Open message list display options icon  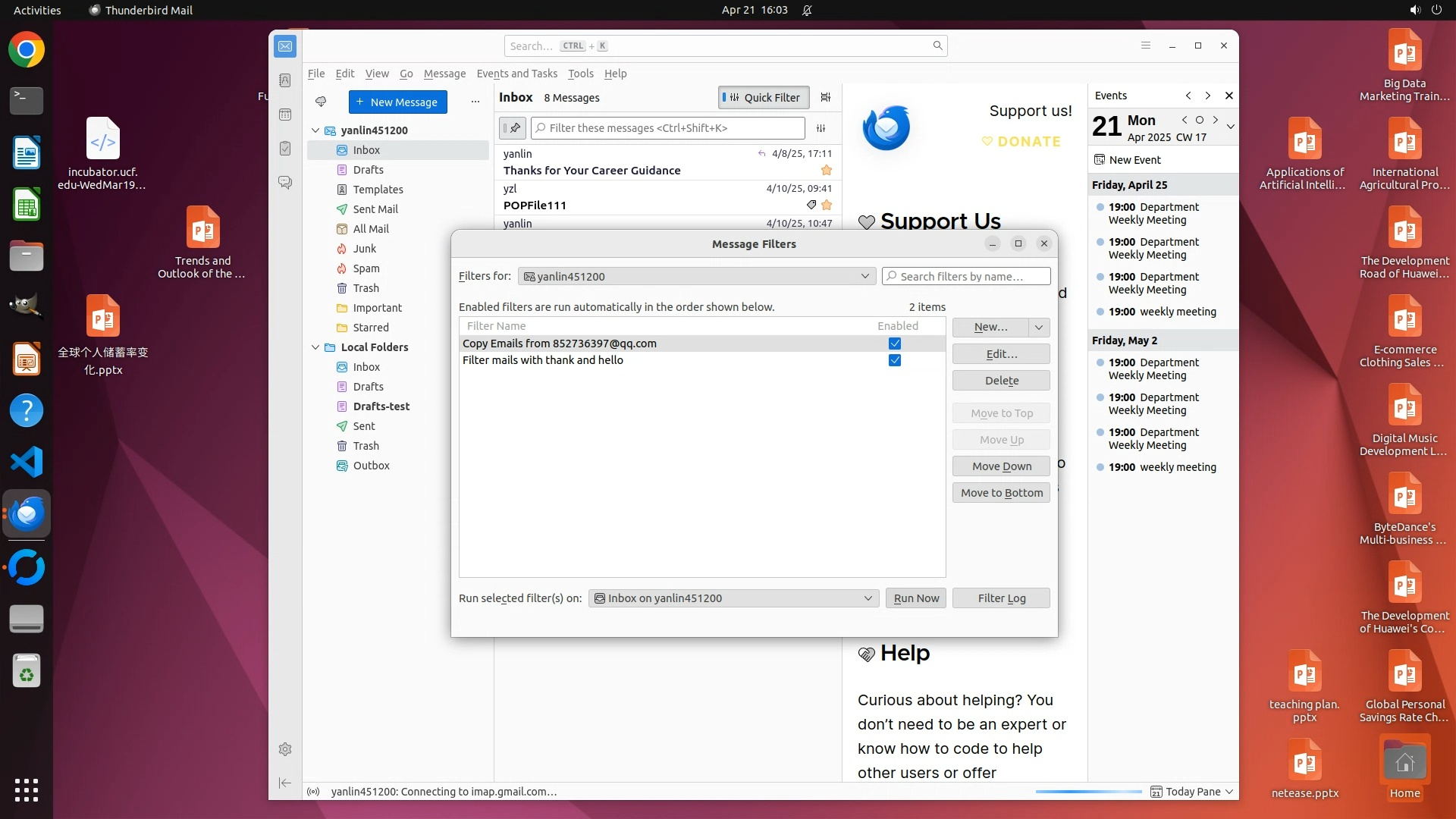click(x=826, y=97)
